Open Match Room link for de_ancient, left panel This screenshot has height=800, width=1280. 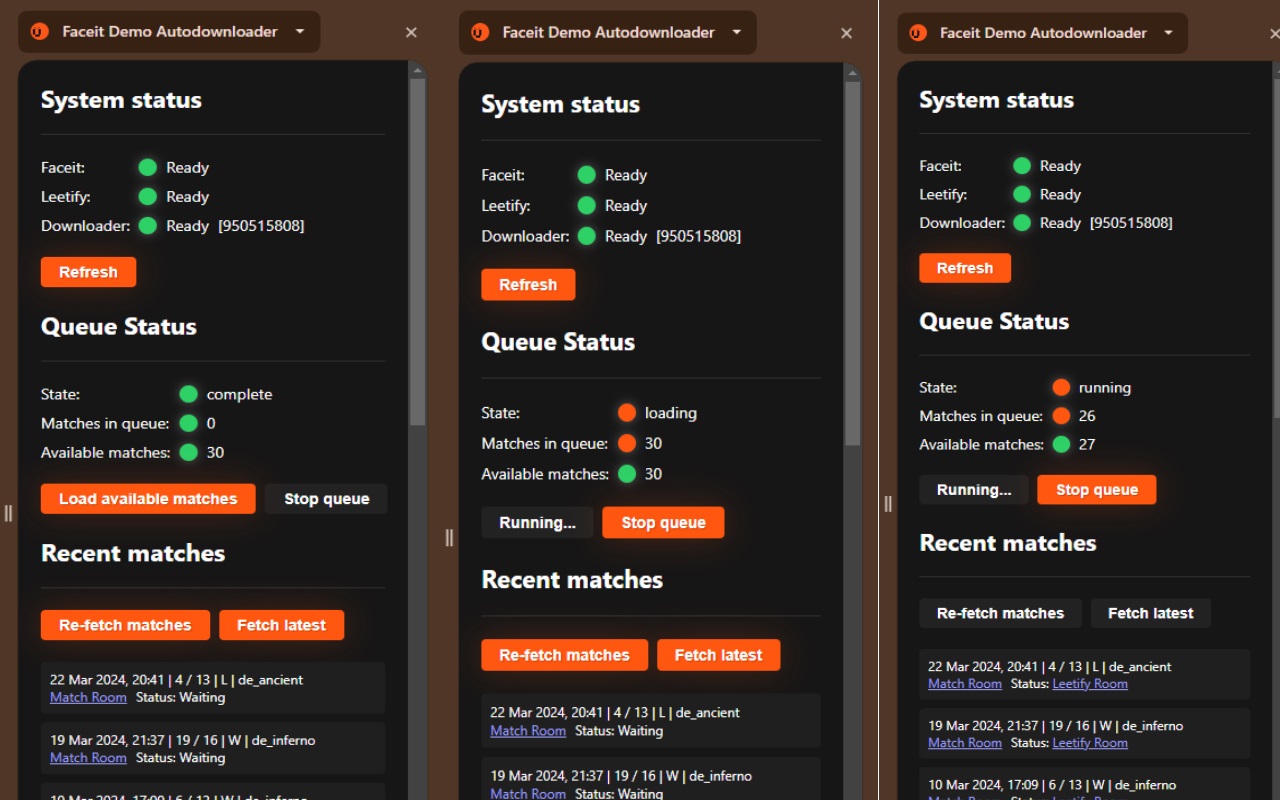(88, 697)
